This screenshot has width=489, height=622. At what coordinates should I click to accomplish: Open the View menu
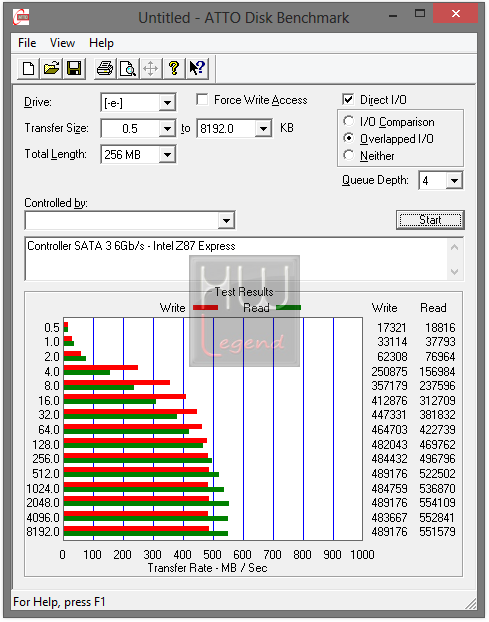(x=62, y=43)
